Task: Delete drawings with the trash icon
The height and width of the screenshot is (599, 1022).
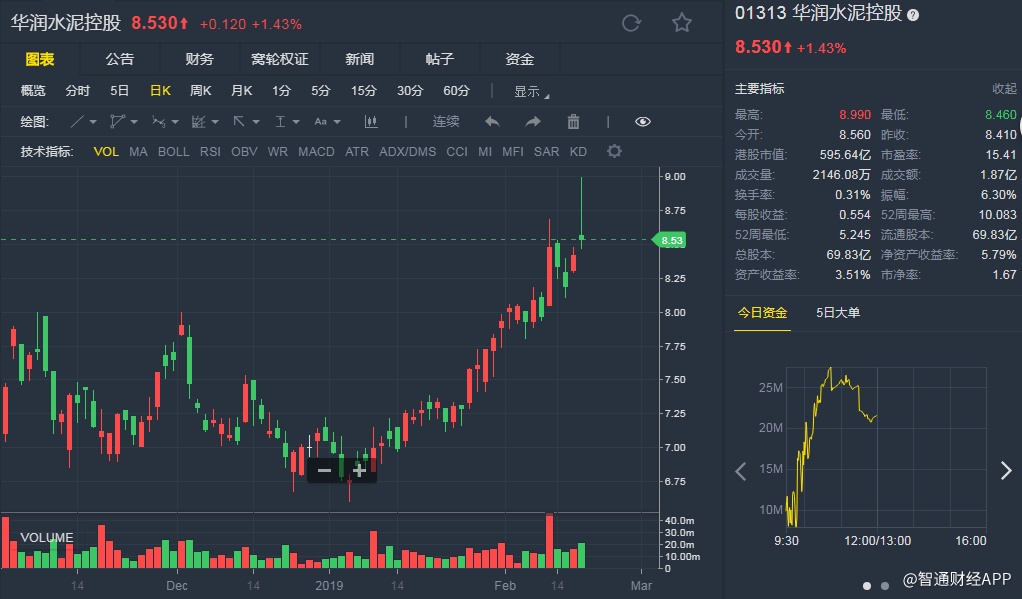Action: coord(573,122)
